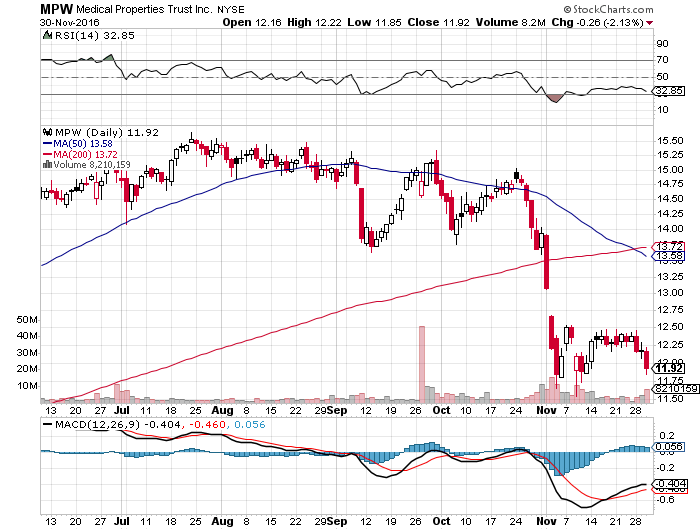
Task: Click the MA(200) 13.72 legend text
Action: coord(86,154)
